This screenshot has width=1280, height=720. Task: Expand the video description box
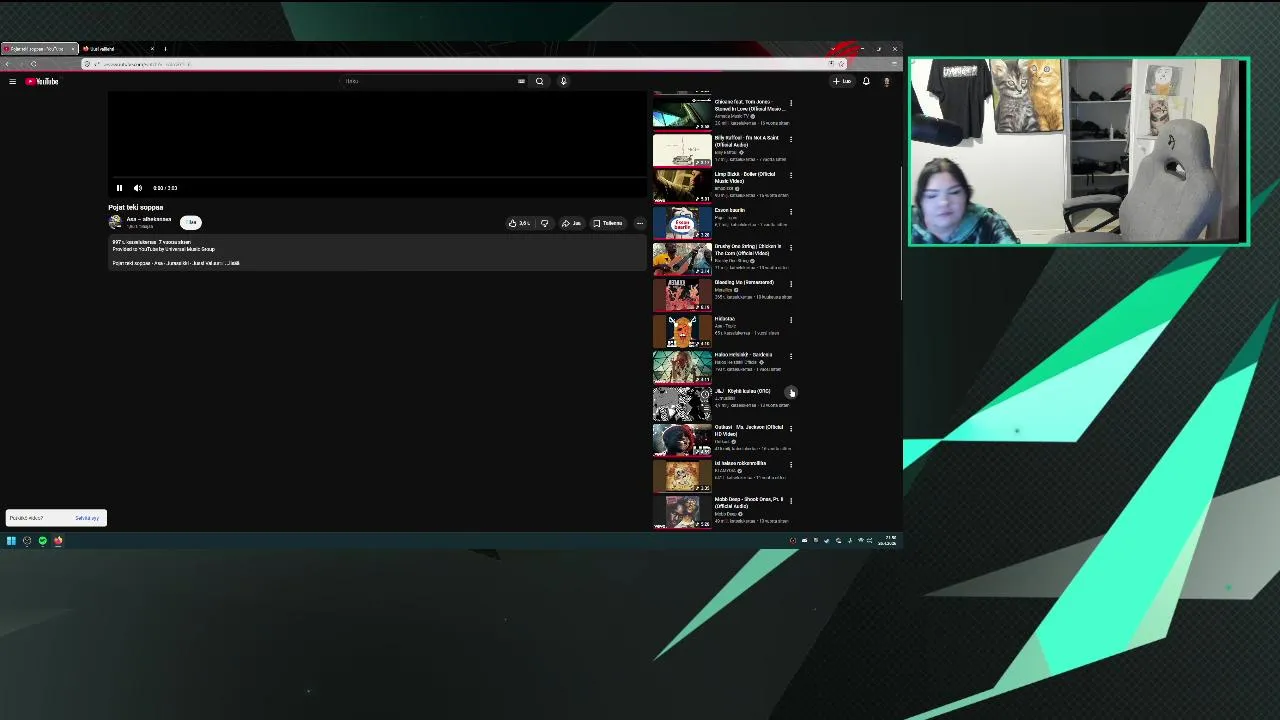coord(377,253)
